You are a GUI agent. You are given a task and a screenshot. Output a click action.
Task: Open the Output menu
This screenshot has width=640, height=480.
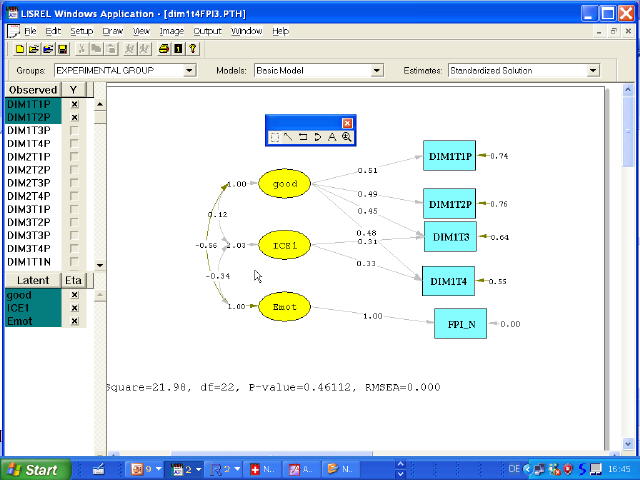[207, 31]
